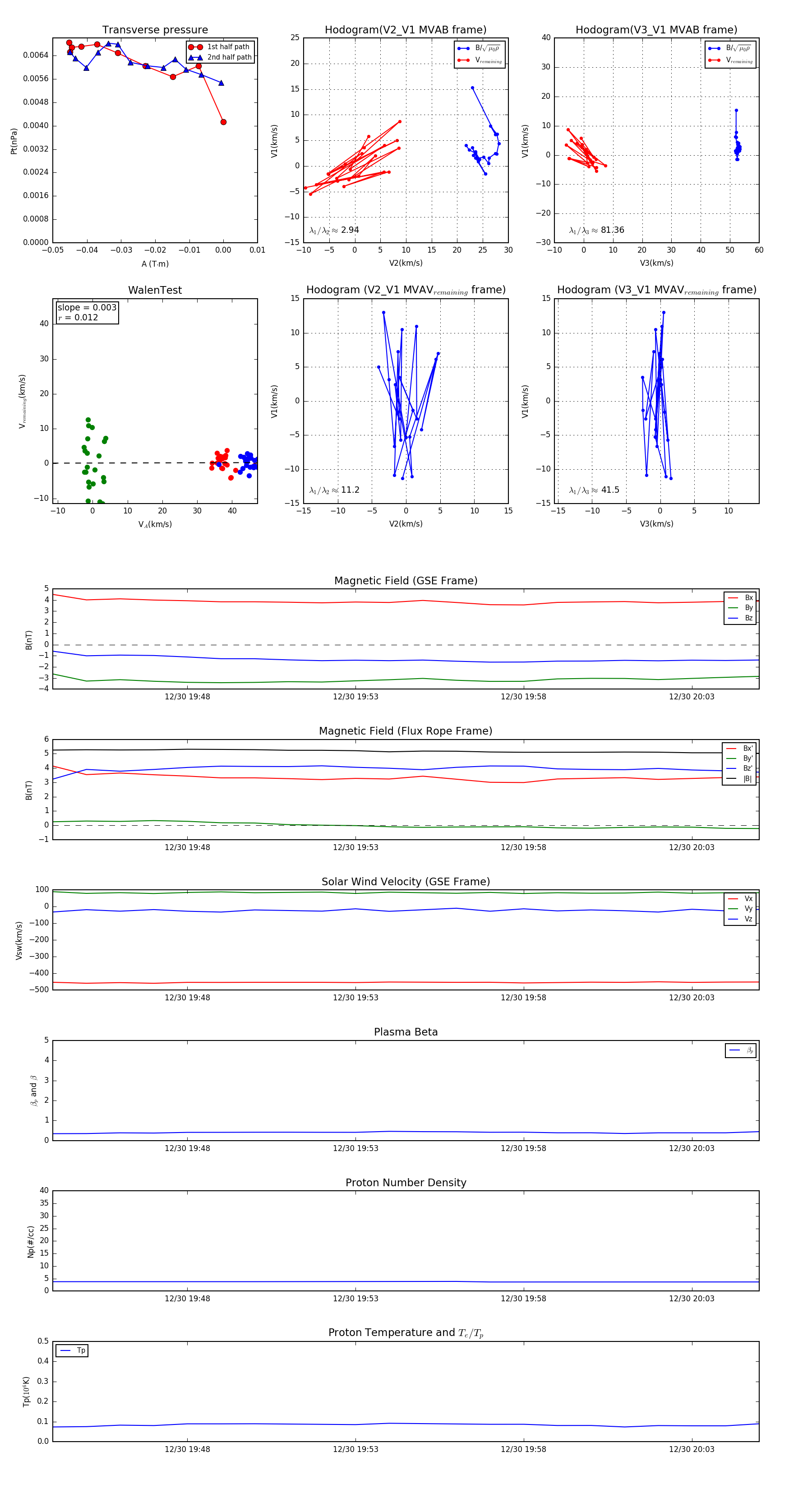
Task: Click the 'V_A(km/s)' x-axis label in WalenTest
Action: pos(155,524)
